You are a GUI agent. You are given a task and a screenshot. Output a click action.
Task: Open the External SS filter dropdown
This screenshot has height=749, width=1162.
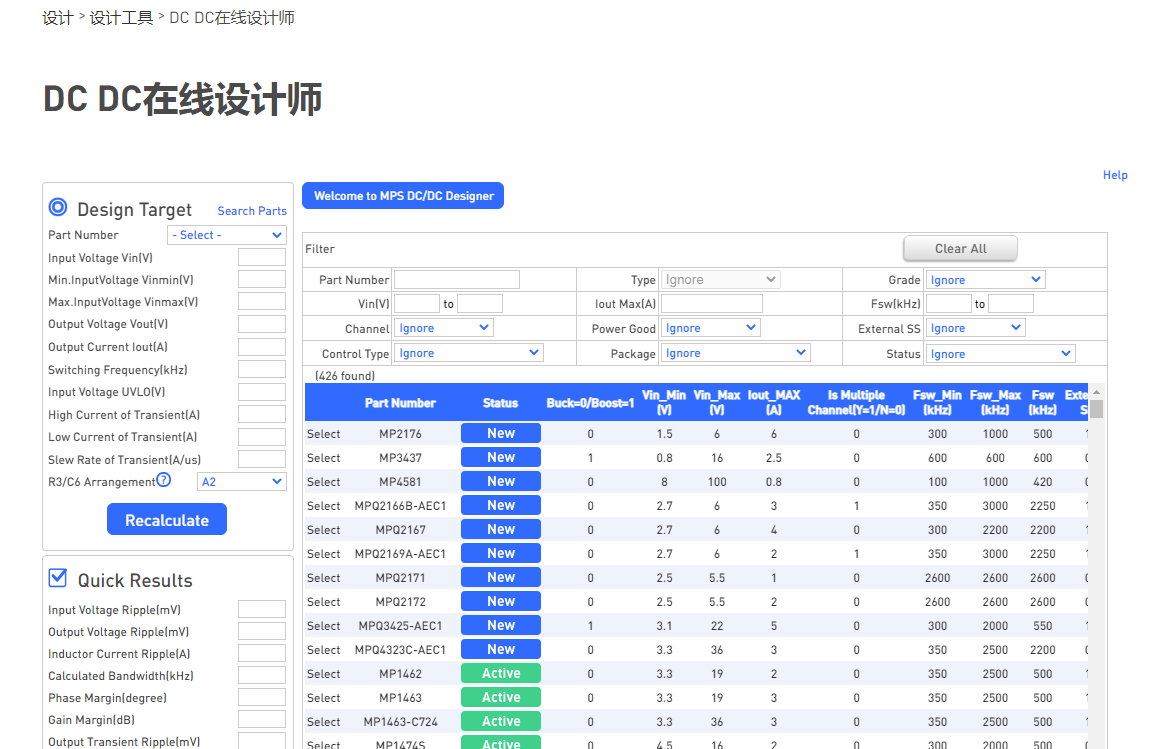tap(975, 327)
